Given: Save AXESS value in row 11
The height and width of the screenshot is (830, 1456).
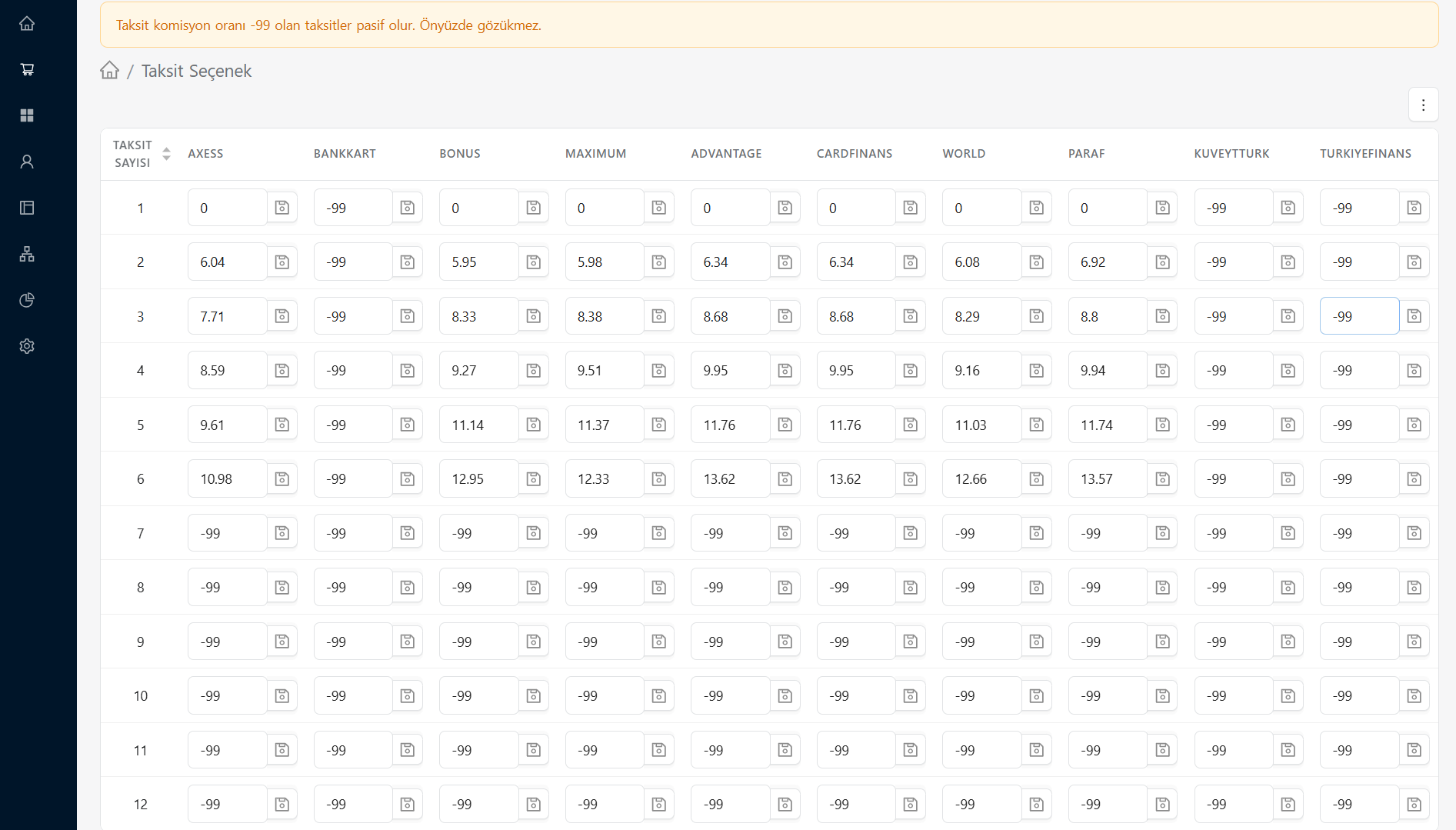Looking at the screenshot, I should 282,750.
